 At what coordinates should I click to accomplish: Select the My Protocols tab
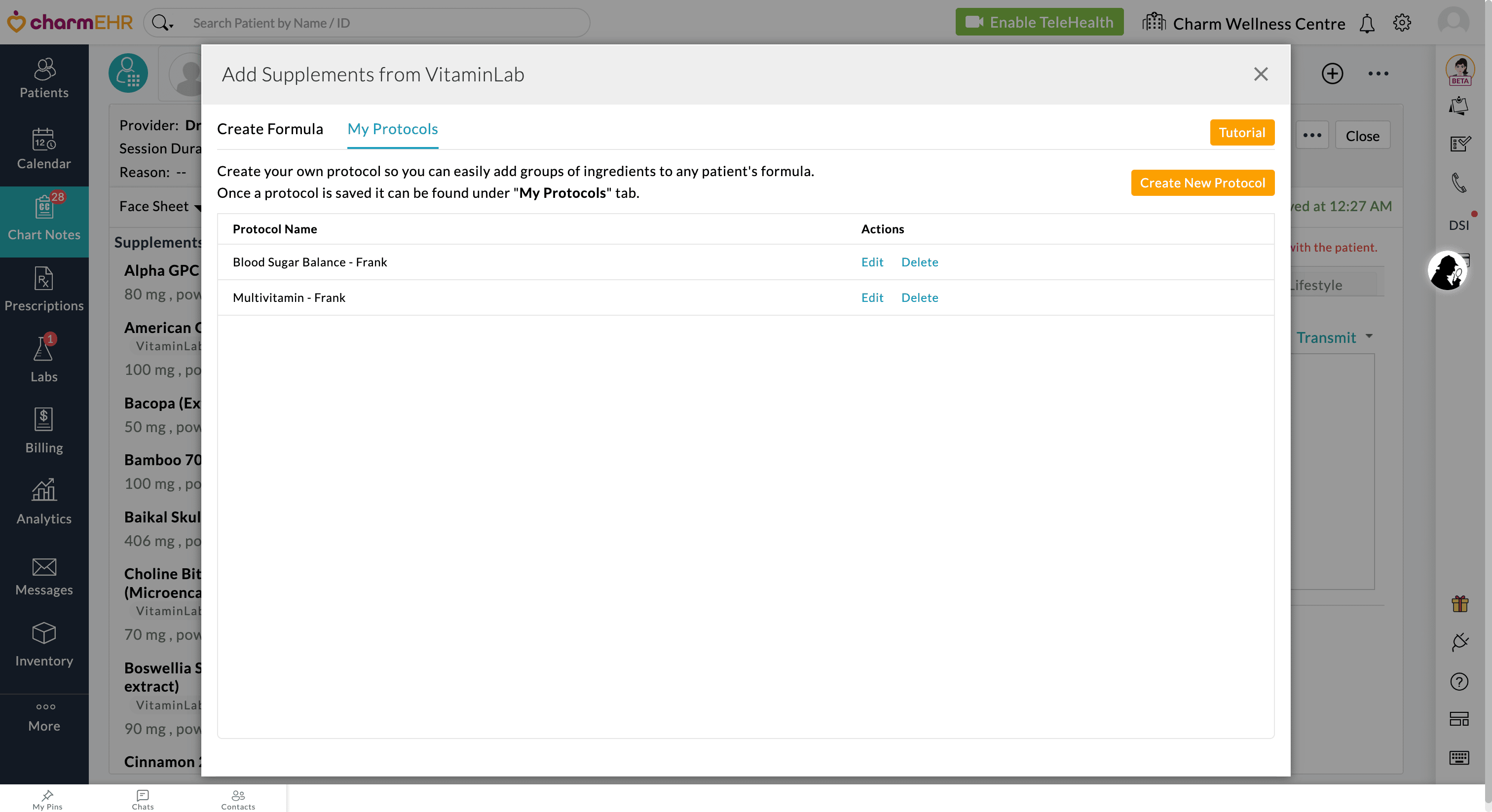click(393, 129)
